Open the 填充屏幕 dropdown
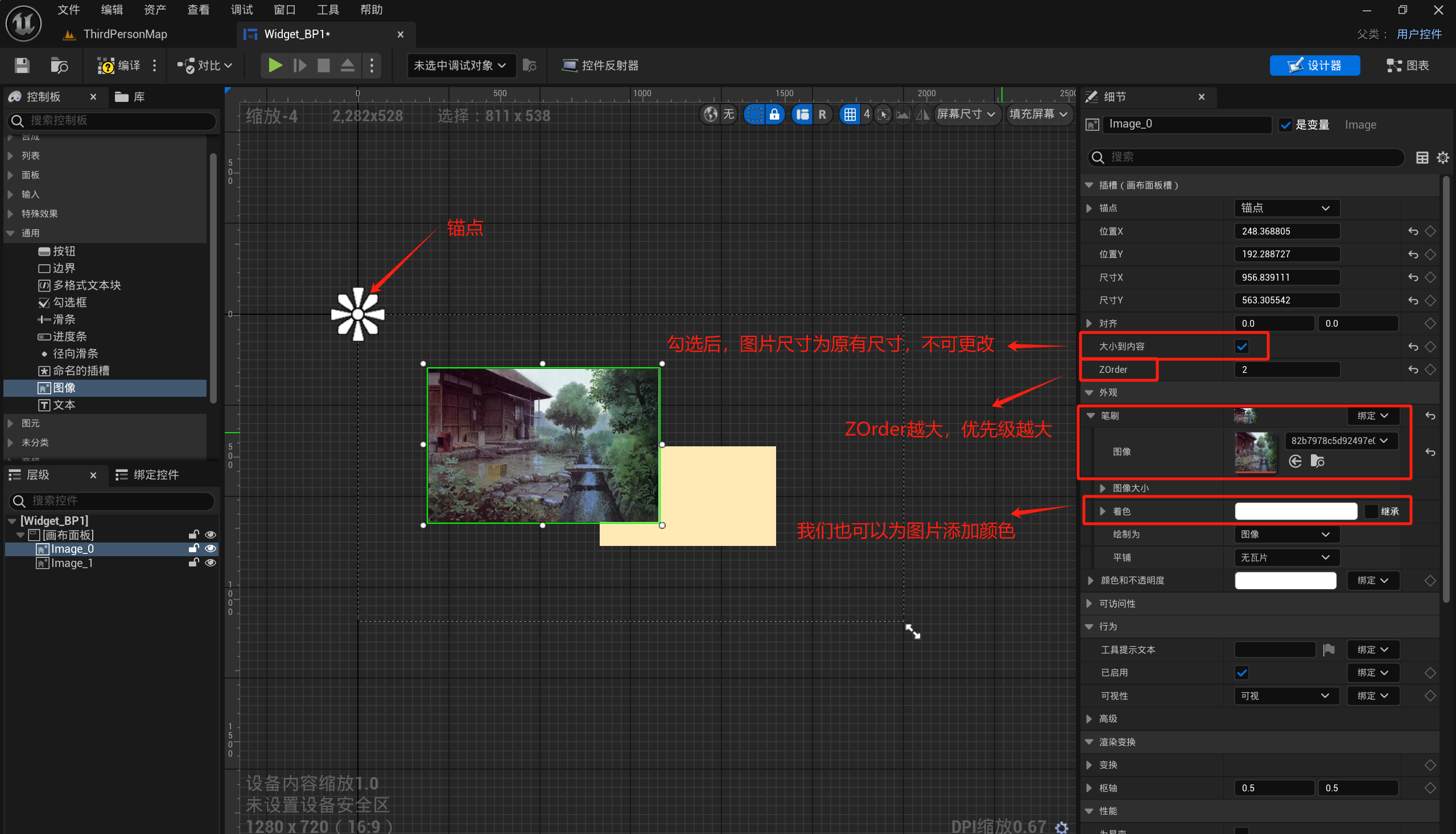Screen dimensions: 1456x834 (x=1039, y=114)
